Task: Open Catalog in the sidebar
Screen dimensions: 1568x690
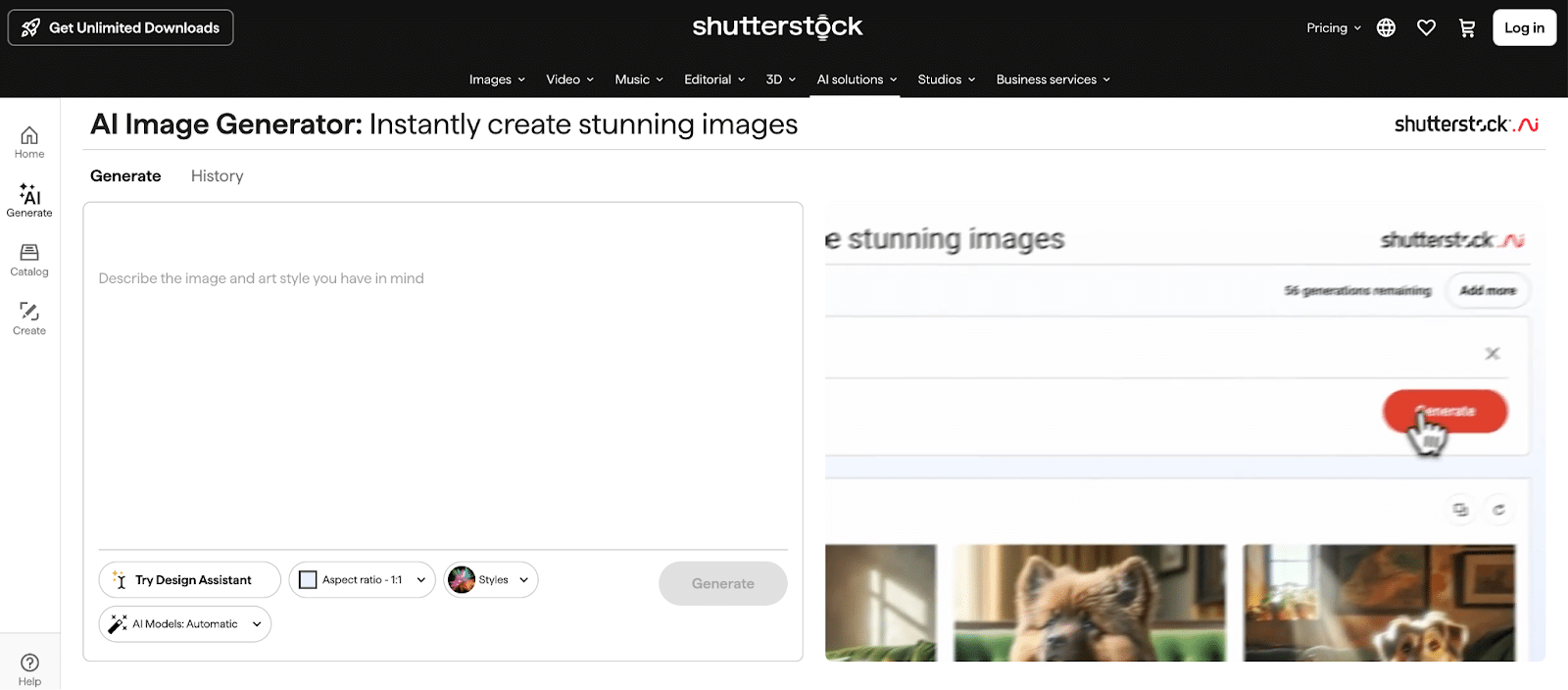Action: (29, 260)
